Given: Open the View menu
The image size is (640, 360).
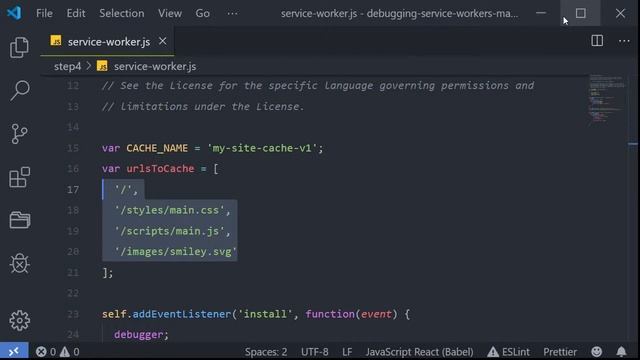Looking at the screenshot, I should [170, 13].
